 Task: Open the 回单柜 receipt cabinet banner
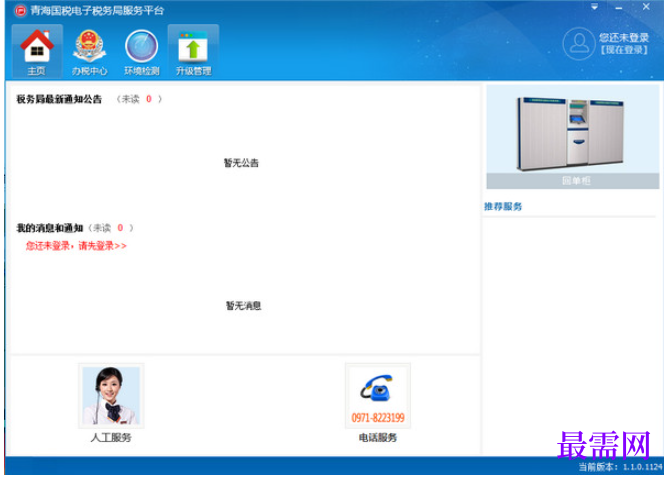pos(573,137)
